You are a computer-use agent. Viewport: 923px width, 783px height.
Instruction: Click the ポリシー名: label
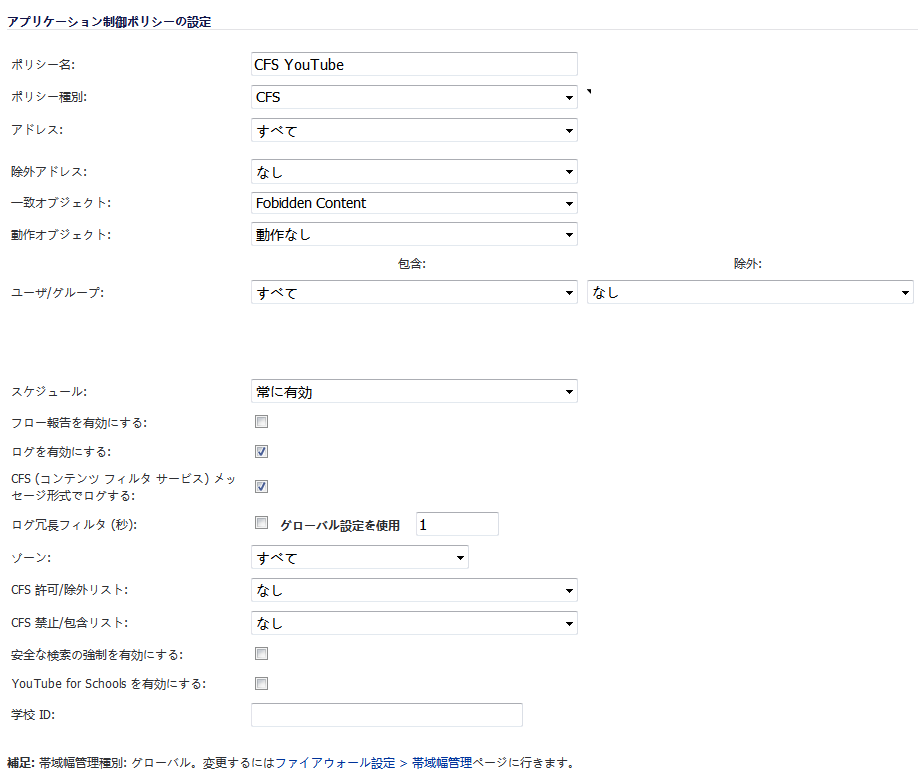click(x=43, y=65)
